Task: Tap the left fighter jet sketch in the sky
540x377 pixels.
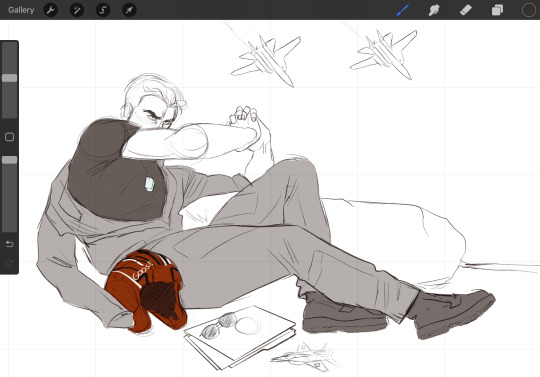Action: 267,60
